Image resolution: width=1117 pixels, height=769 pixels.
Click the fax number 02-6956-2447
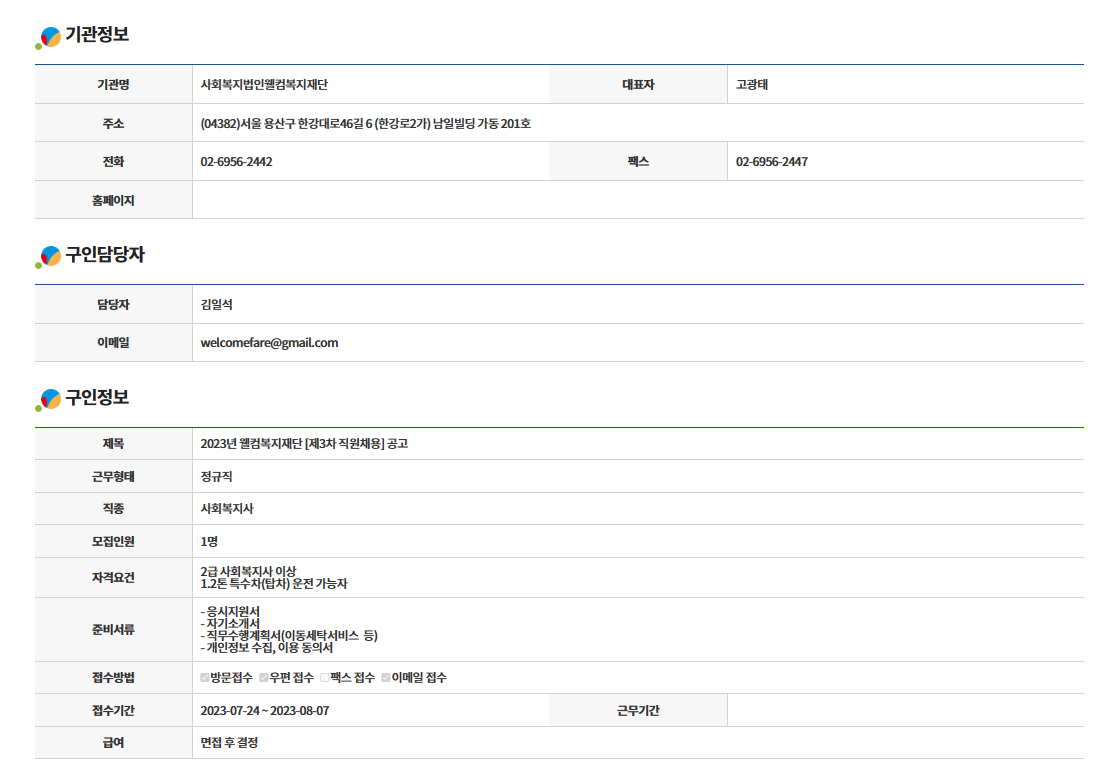[771, 162]
